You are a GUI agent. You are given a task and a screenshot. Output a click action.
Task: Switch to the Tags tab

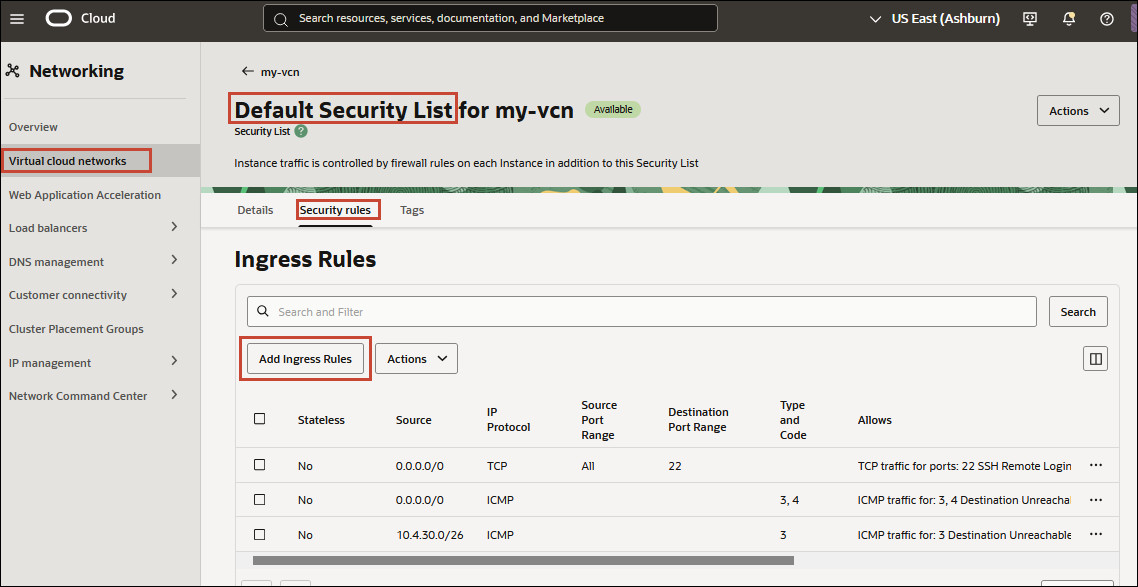[x=412, y=210]
